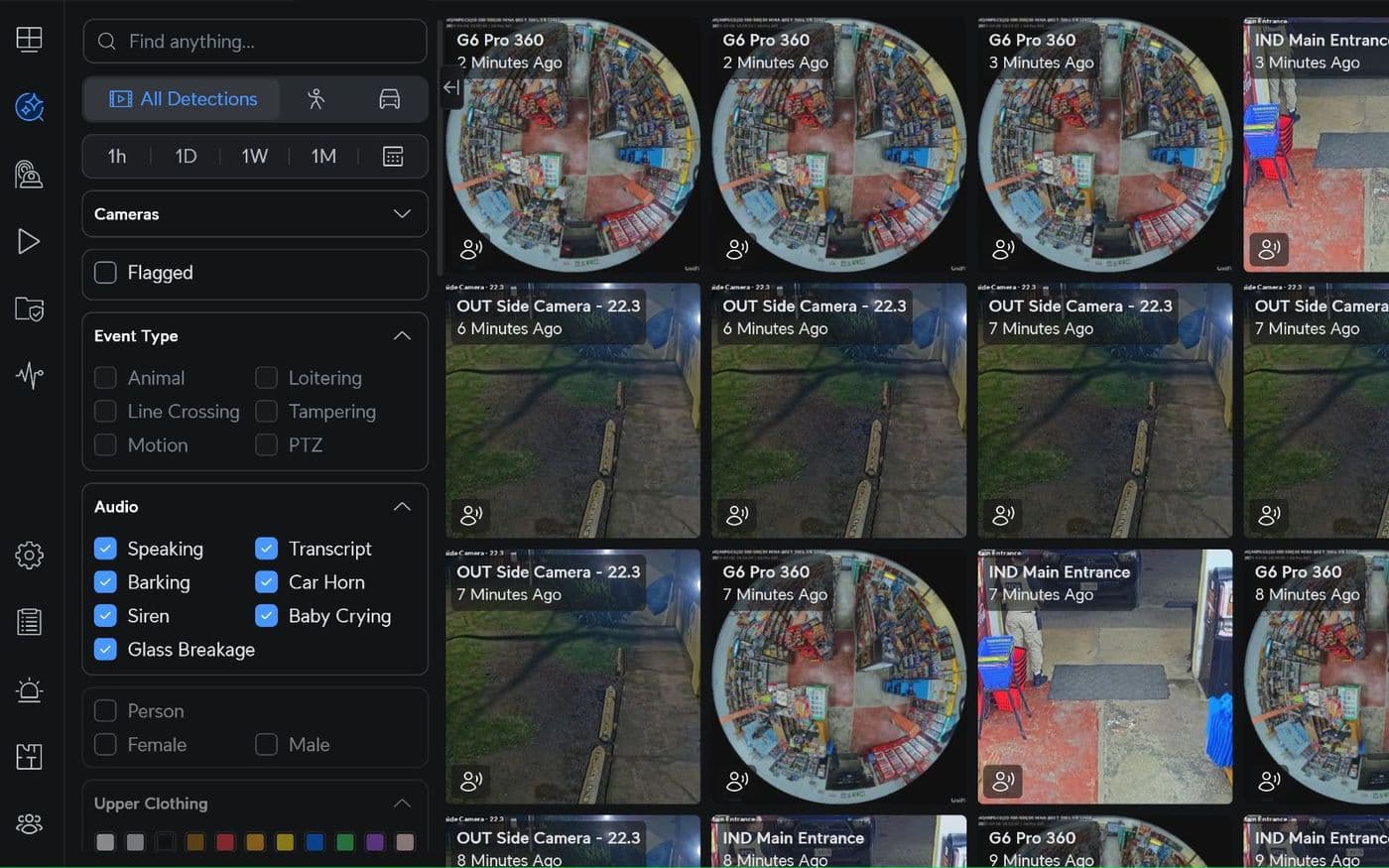Select the 1M time range
1389x868 pixels.
coord(323,156)
